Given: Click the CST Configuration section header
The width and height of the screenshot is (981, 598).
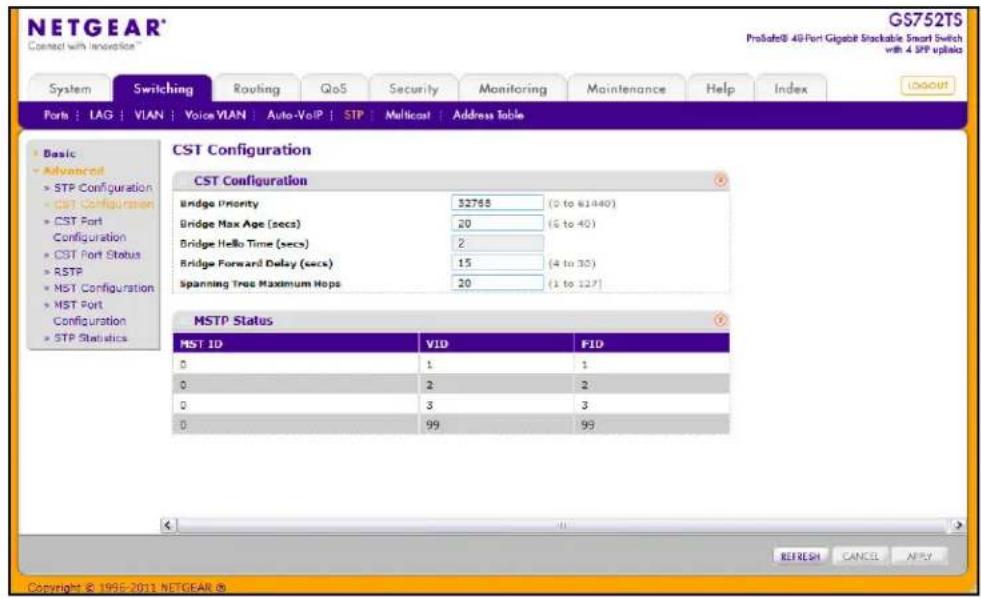Looking at the screenshot, I should pos(451,180).
